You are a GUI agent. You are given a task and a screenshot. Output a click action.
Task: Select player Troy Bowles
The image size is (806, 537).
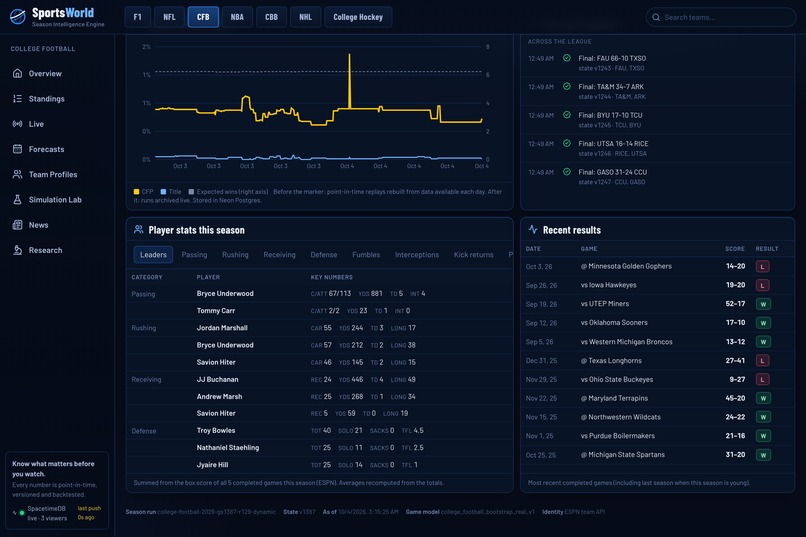tap(215, 430)
